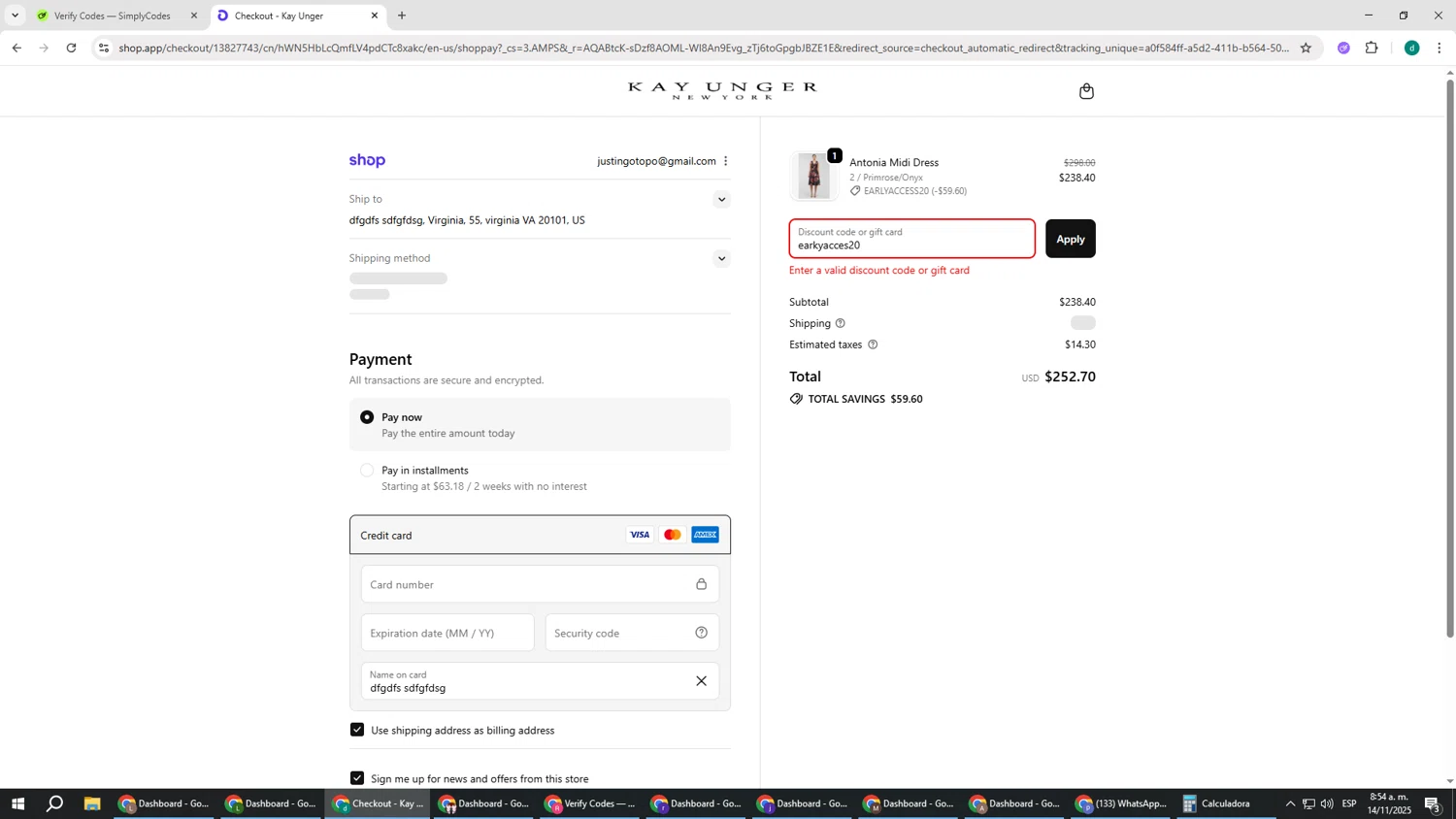Uncheck sign me up for news and offers

[x=357, y=778]
